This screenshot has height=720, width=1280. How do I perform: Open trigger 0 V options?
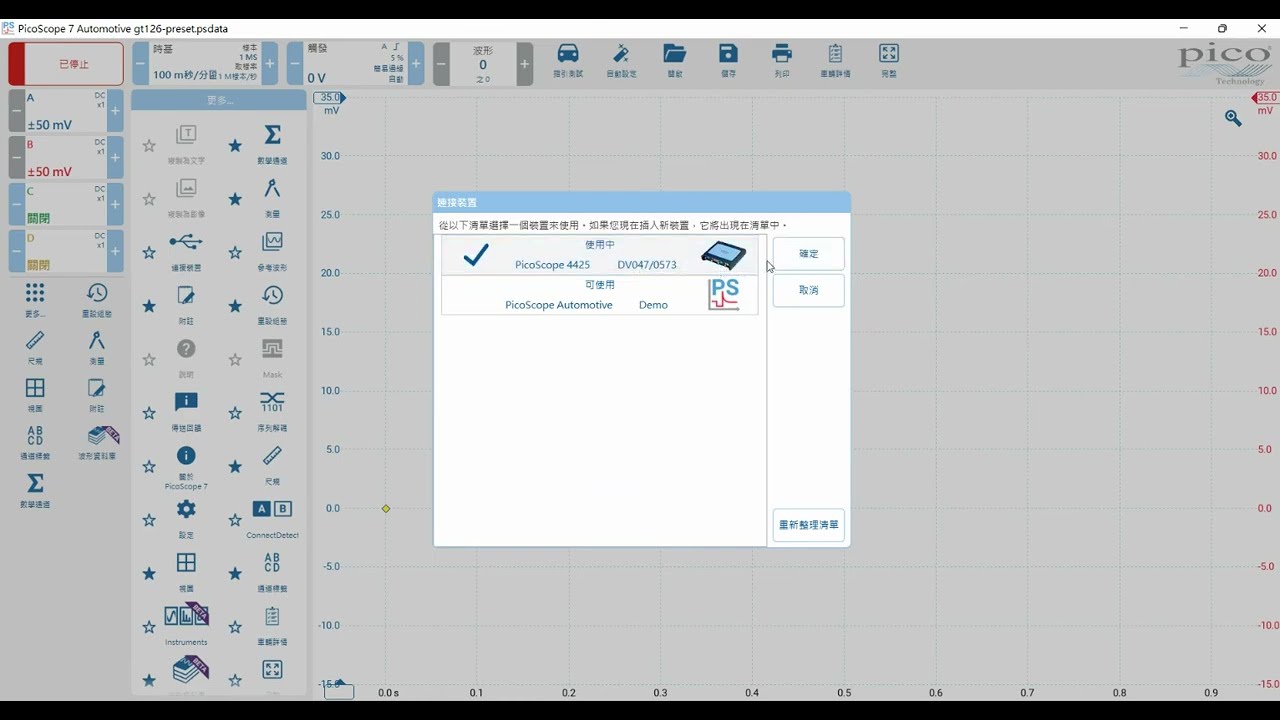point(355,63)
